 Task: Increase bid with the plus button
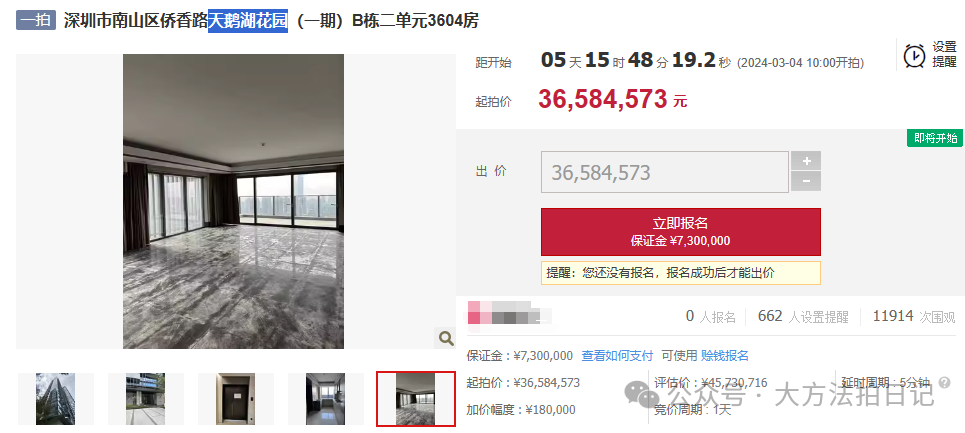tap(806, 161)
